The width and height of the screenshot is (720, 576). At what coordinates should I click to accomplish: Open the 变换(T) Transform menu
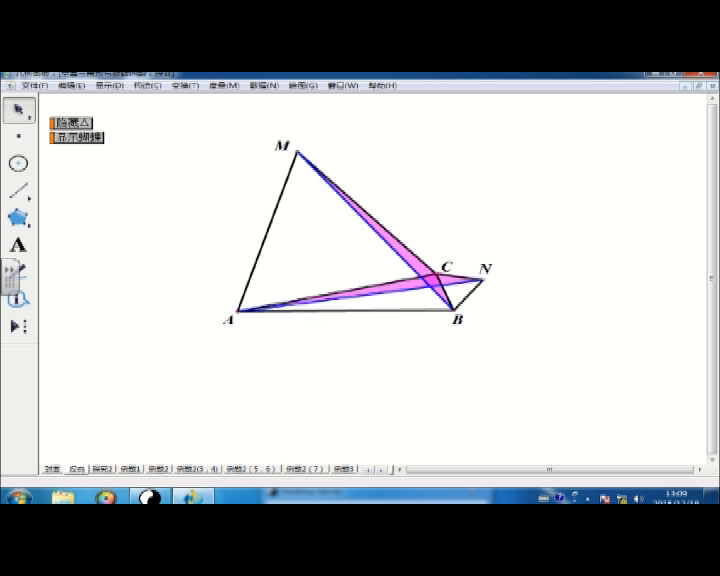pos(186,86)
